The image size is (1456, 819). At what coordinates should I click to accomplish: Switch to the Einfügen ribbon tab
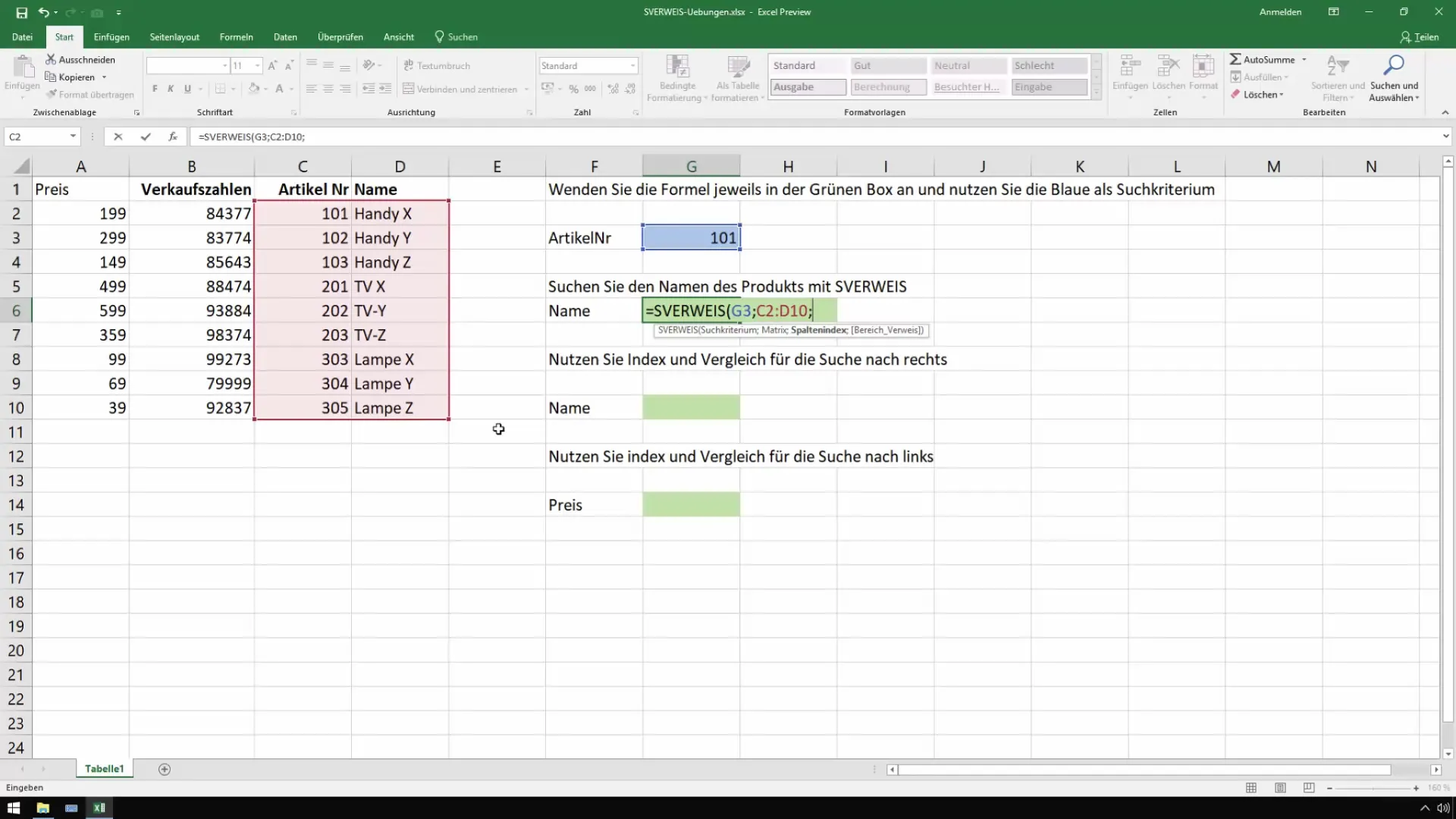point(111,37)
